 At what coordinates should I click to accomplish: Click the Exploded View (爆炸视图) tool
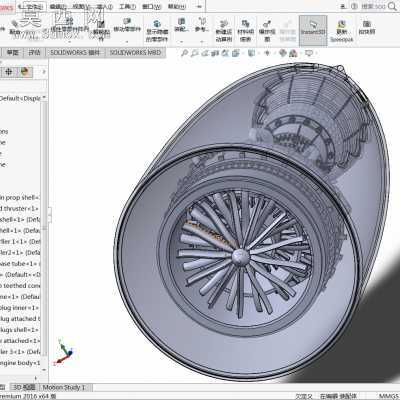[267, 31]
